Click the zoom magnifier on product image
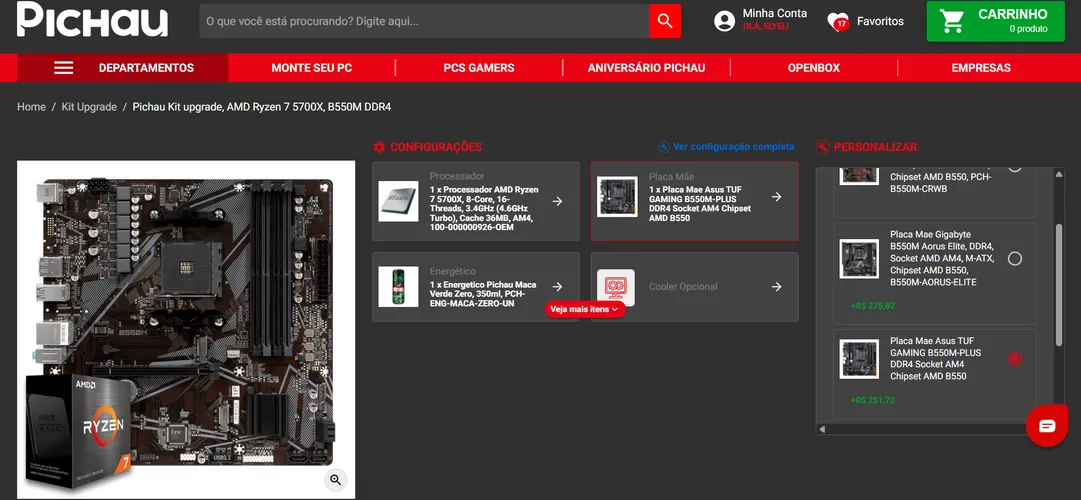This screenshot has width=1081, height=500. click(336, 480)
